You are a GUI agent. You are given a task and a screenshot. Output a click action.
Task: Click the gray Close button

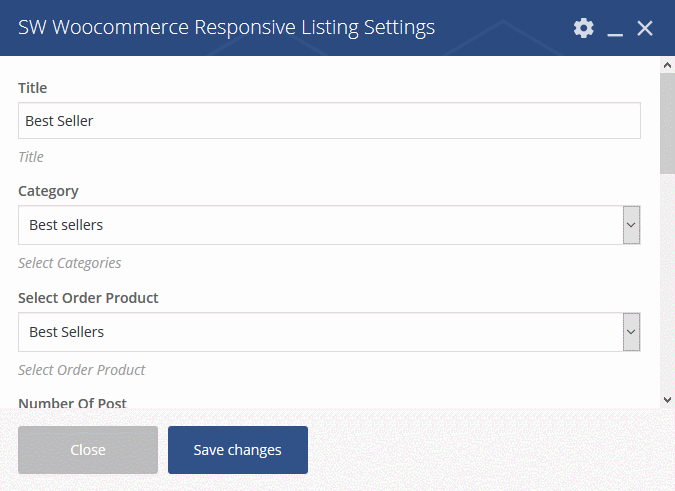coord(88,450)
